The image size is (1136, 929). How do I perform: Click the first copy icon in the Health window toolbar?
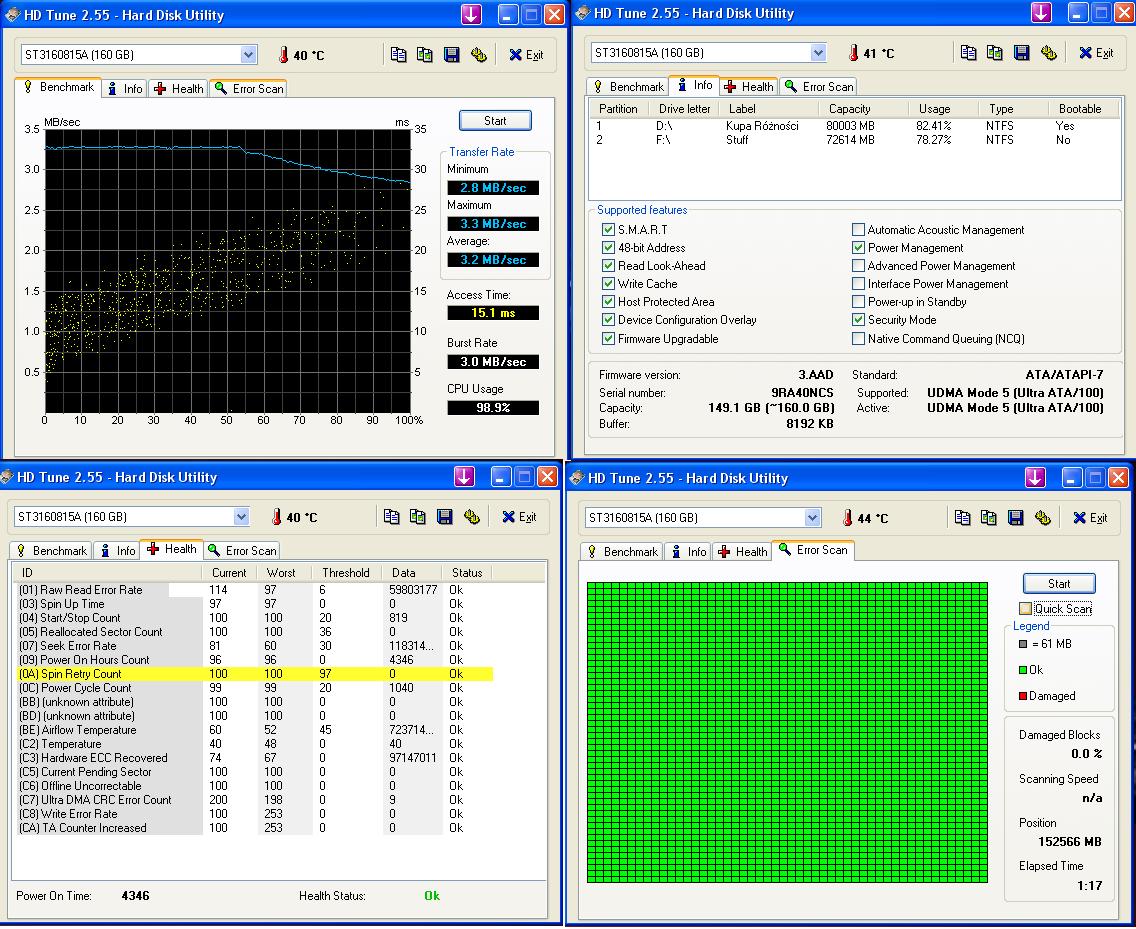(x=392, y=517)
